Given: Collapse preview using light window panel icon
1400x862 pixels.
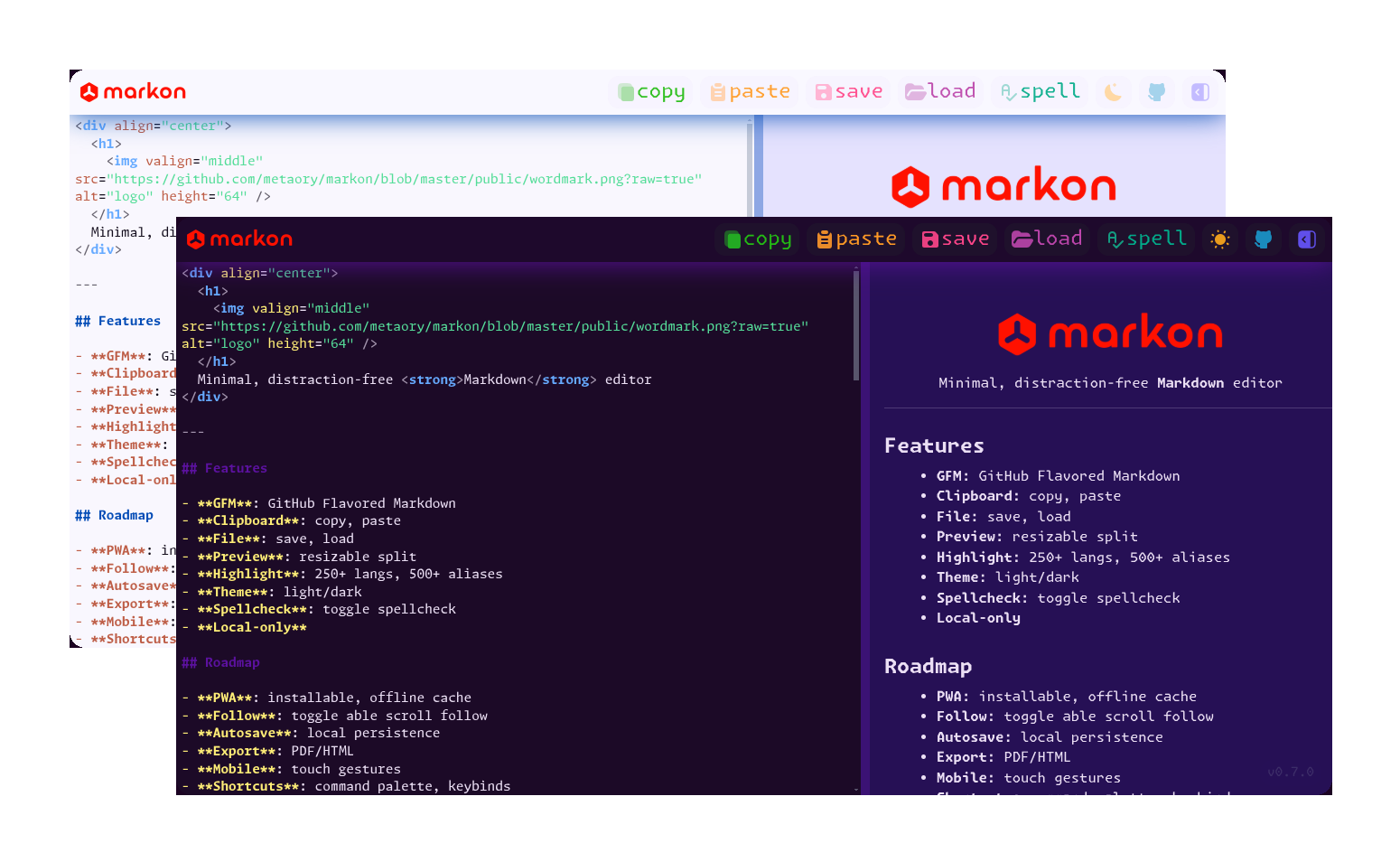Looking at the screenshot, I should click(1200, 92).
